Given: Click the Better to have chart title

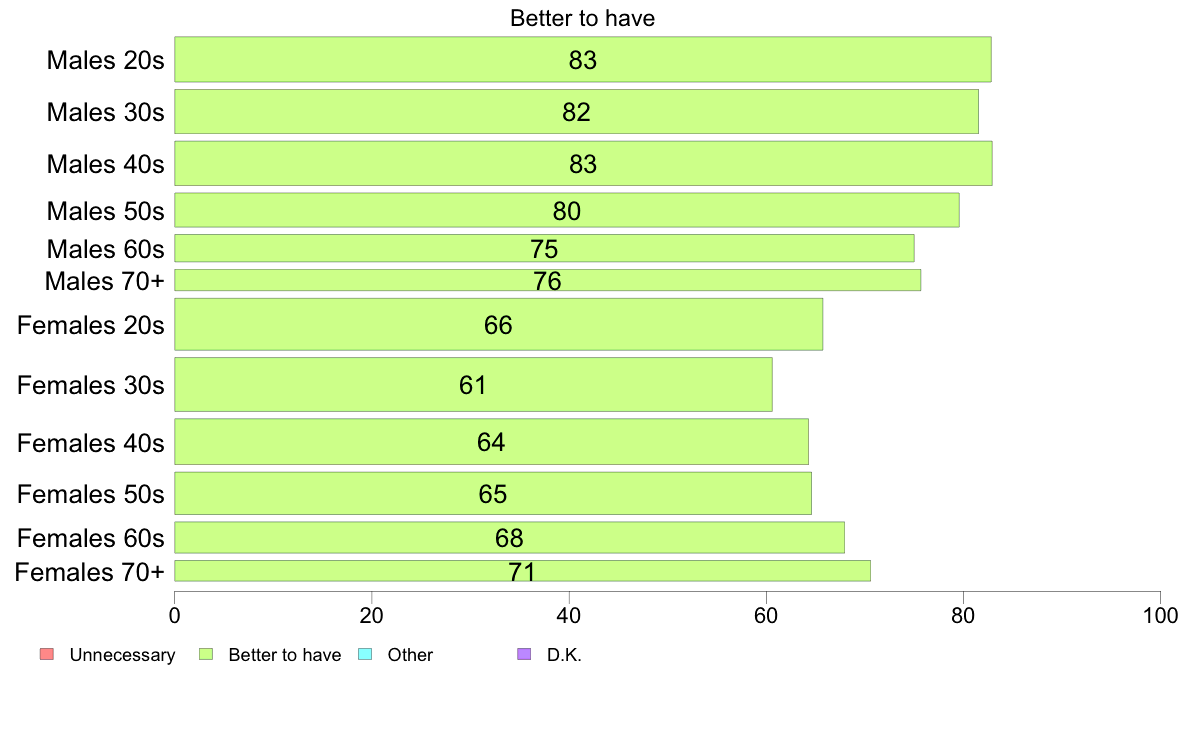Looking at the screenshot, I should tap(583, 18).
